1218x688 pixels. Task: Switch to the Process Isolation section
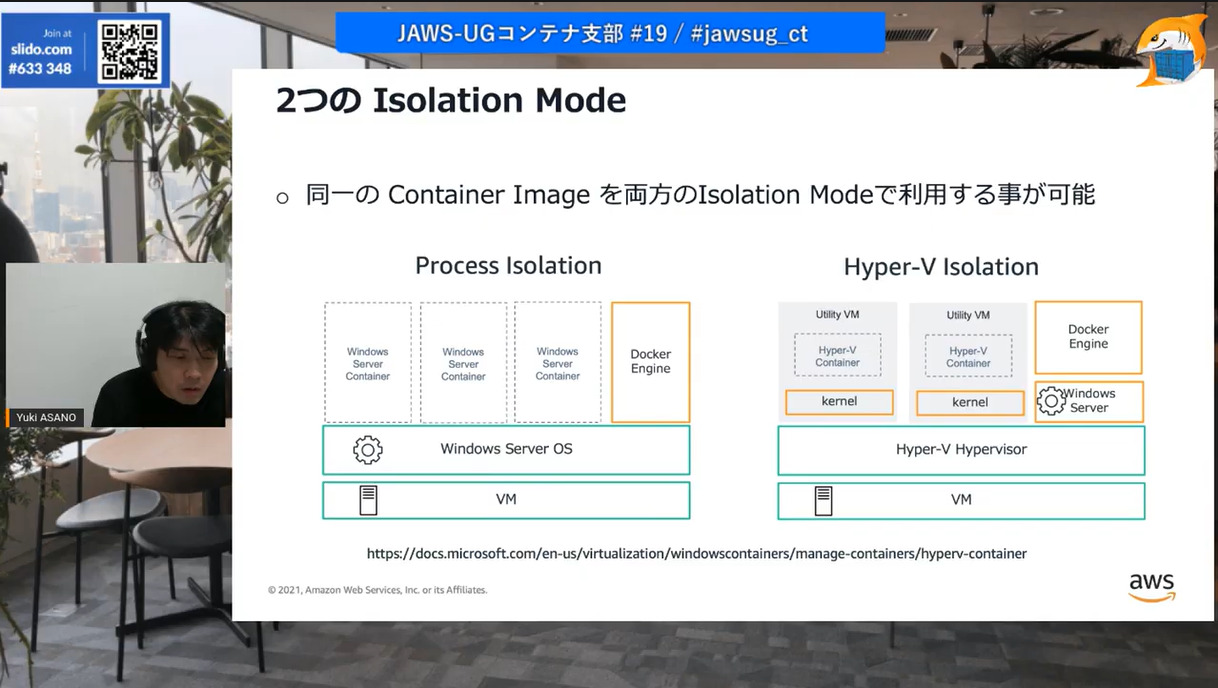pyautogui.click(x=508, y=266)
